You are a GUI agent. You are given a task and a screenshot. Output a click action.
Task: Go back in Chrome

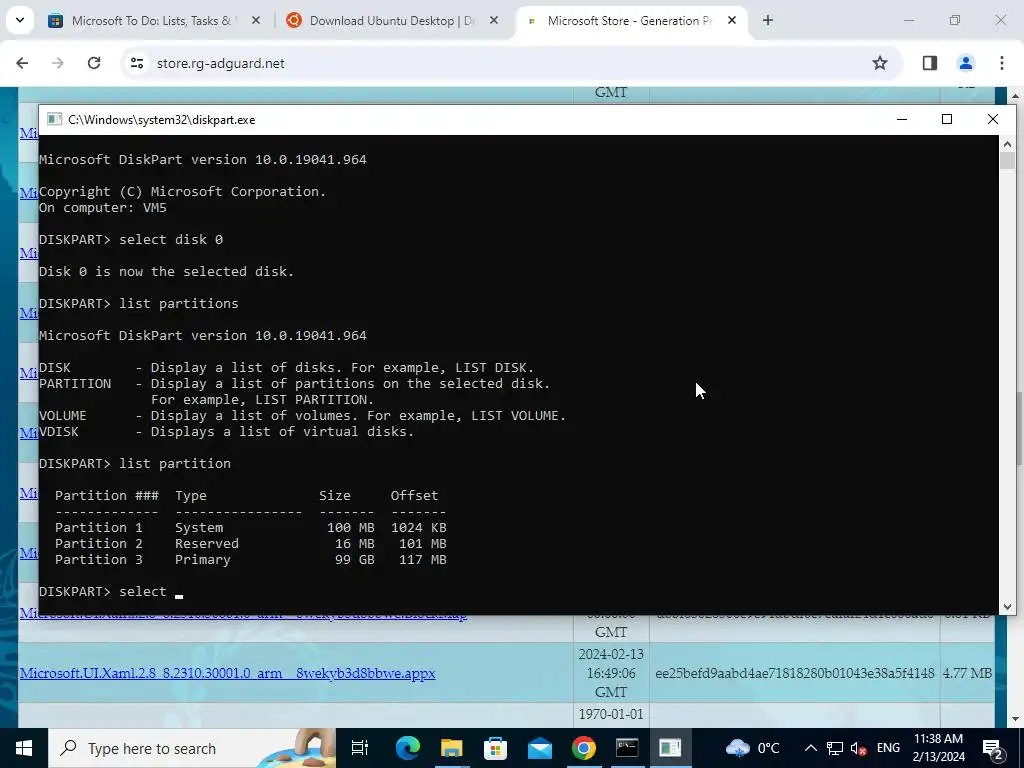22,63
